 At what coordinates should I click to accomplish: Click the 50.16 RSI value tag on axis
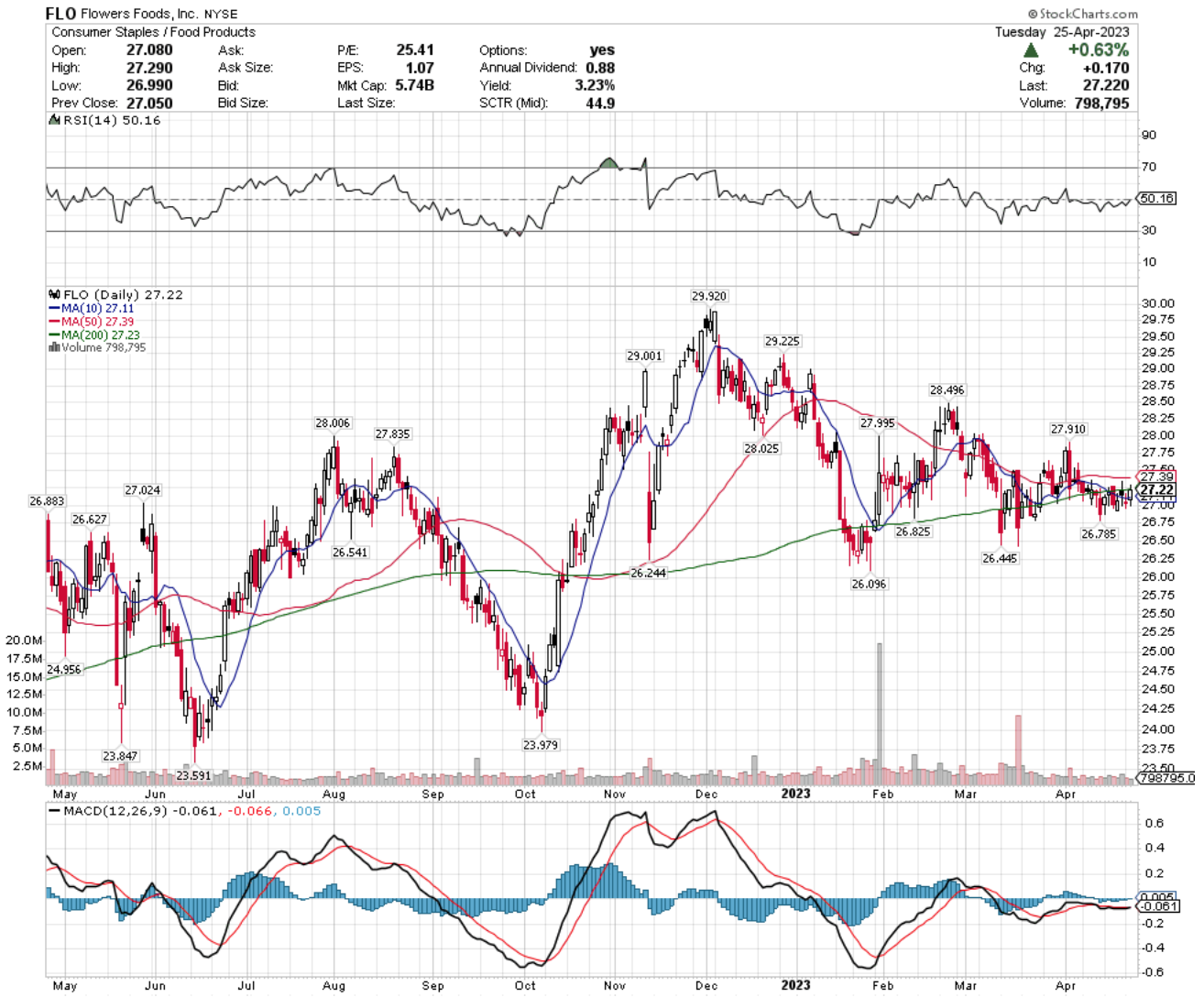pos(1156,198)
